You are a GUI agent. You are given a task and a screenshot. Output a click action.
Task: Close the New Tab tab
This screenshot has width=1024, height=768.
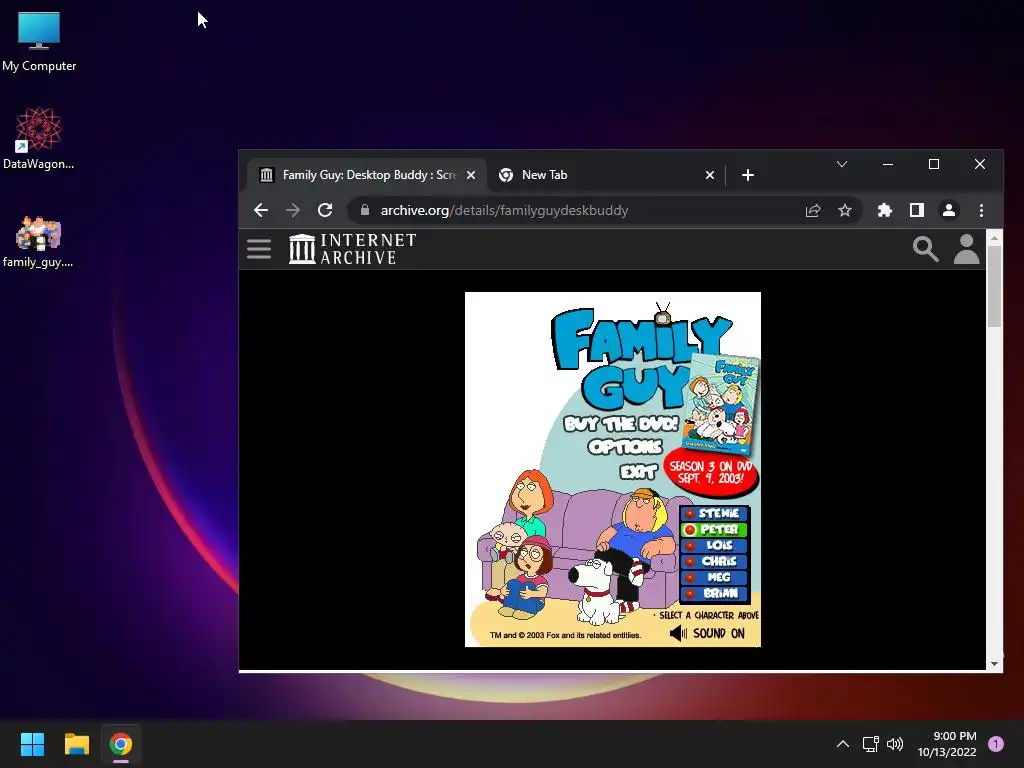pos(710,175)
